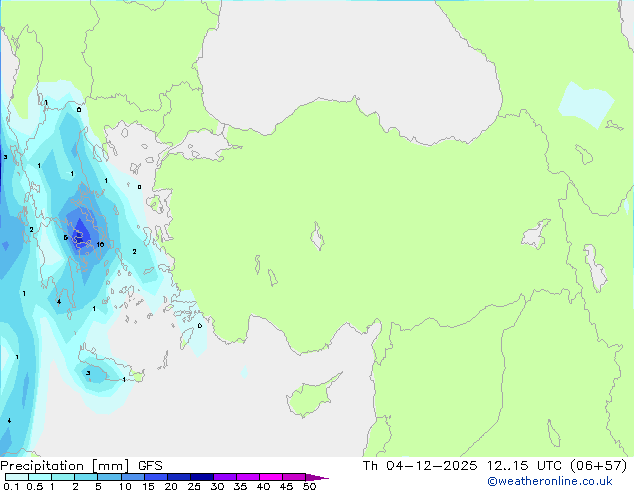
Task: Select the 1–2 mm legend swatch
Action: point(63,477)
